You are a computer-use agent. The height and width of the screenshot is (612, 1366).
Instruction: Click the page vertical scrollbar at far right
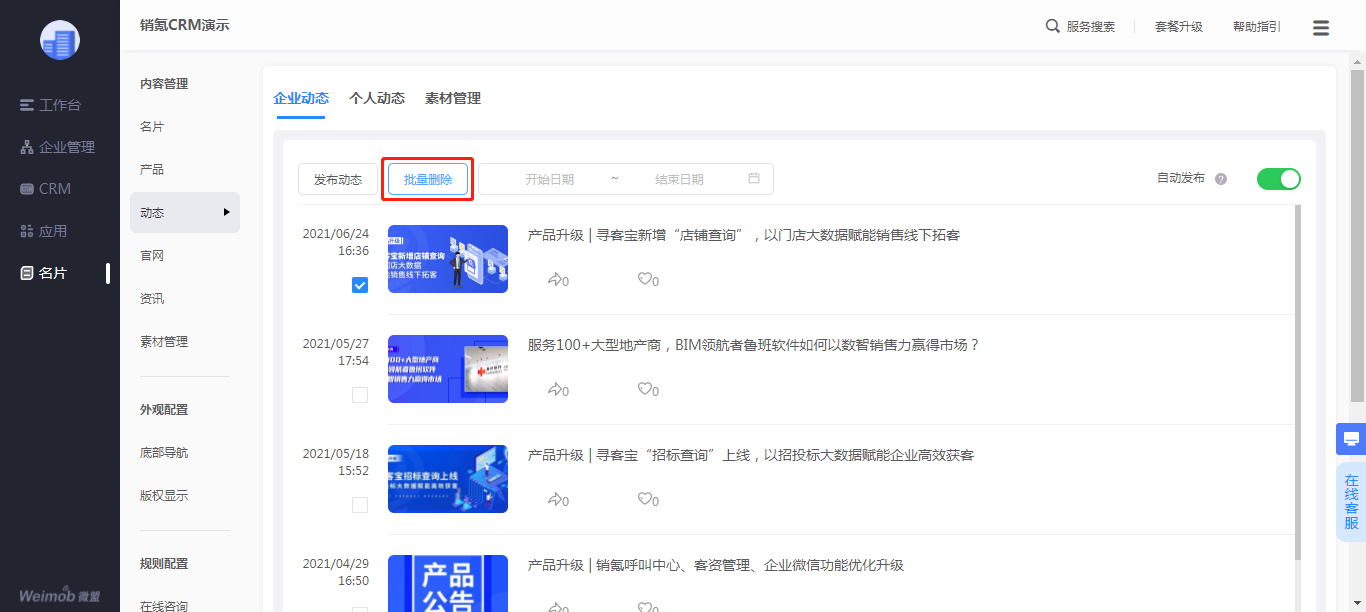coord(1357,236)
